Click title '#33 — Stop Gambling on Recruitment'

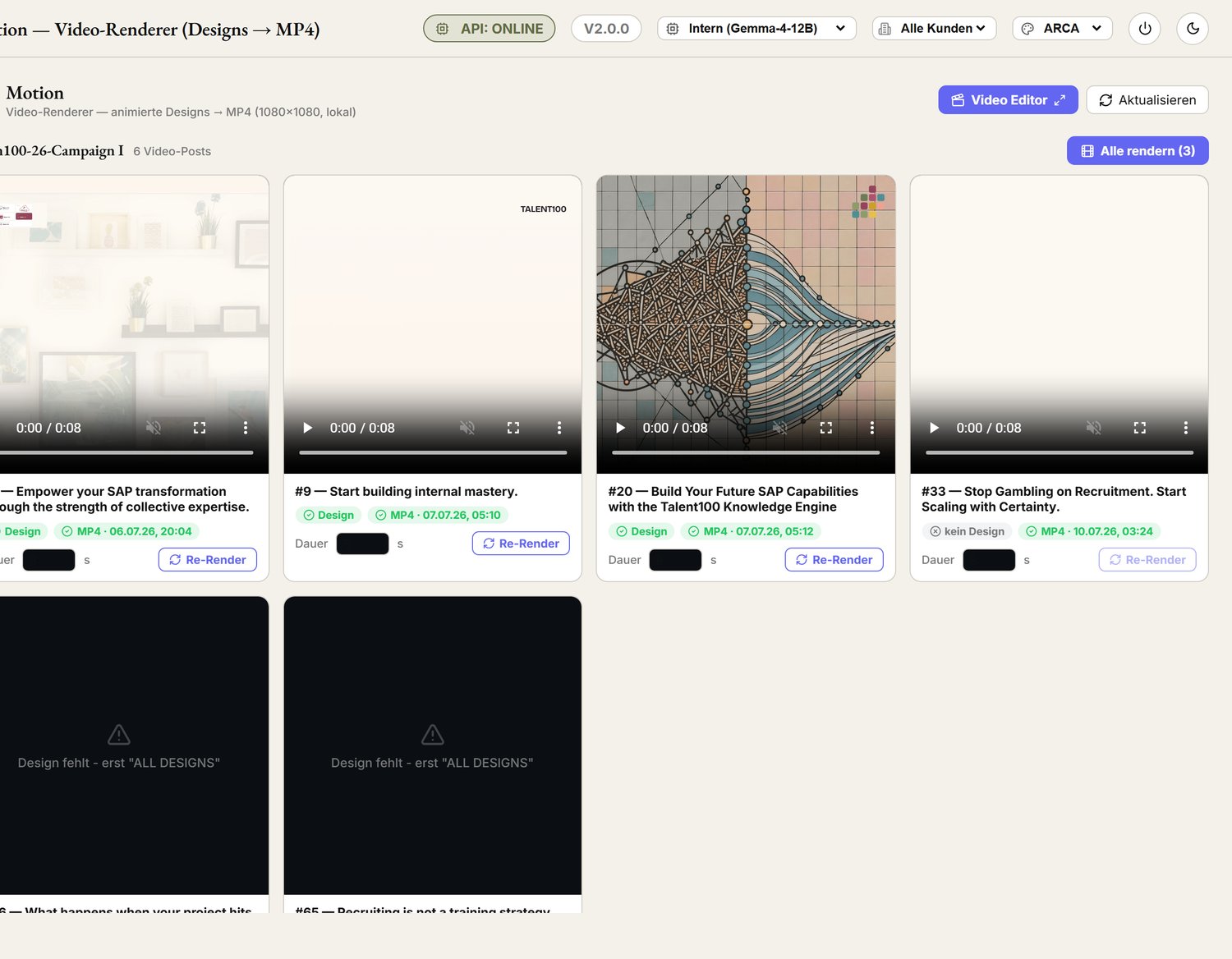coord(1054,499)
